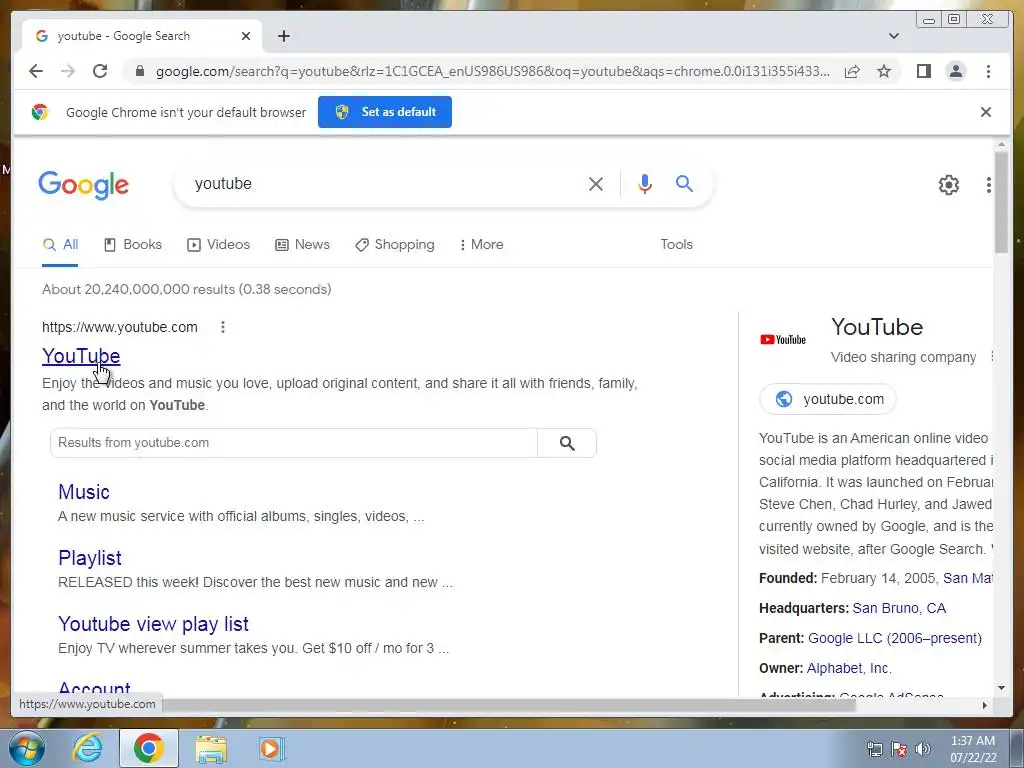
Task: Reload the current page
Action: pyautogui.click(x=100, y=71)
